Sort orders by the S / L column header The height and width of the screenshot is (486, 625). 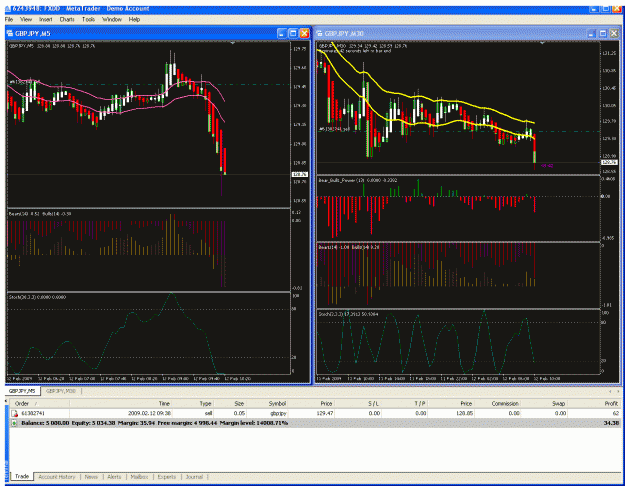pos(359,403)
